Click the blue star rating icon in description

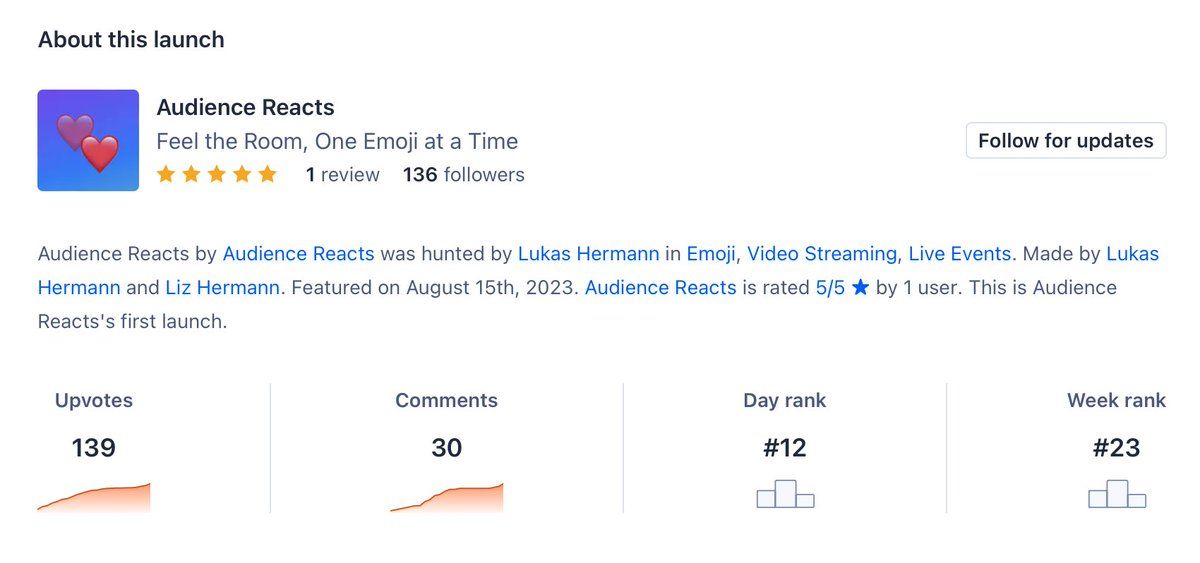(860, 288)
